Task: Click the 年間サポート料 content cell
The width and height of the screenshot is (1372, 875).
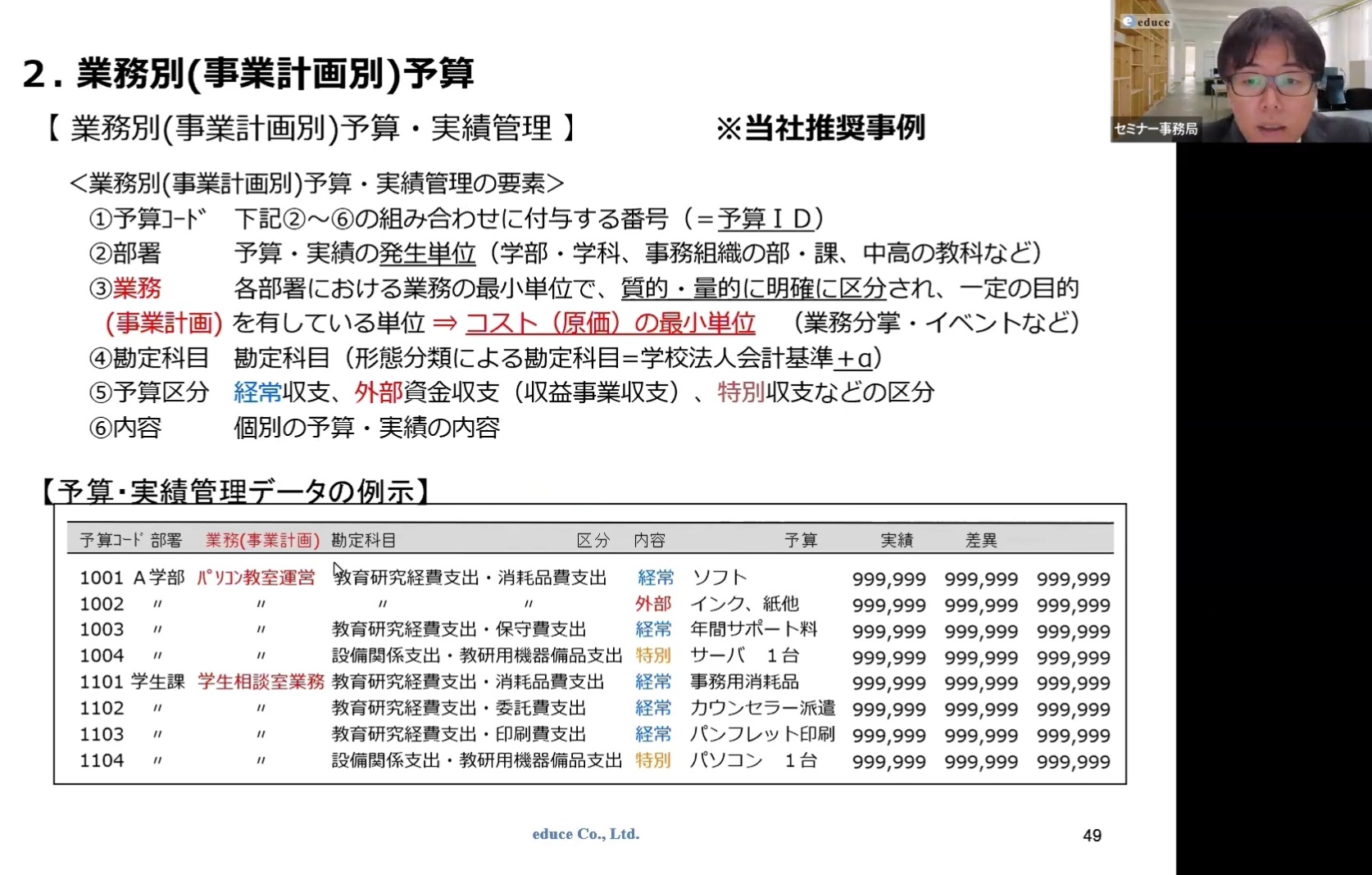Action: tap(754, 630)
